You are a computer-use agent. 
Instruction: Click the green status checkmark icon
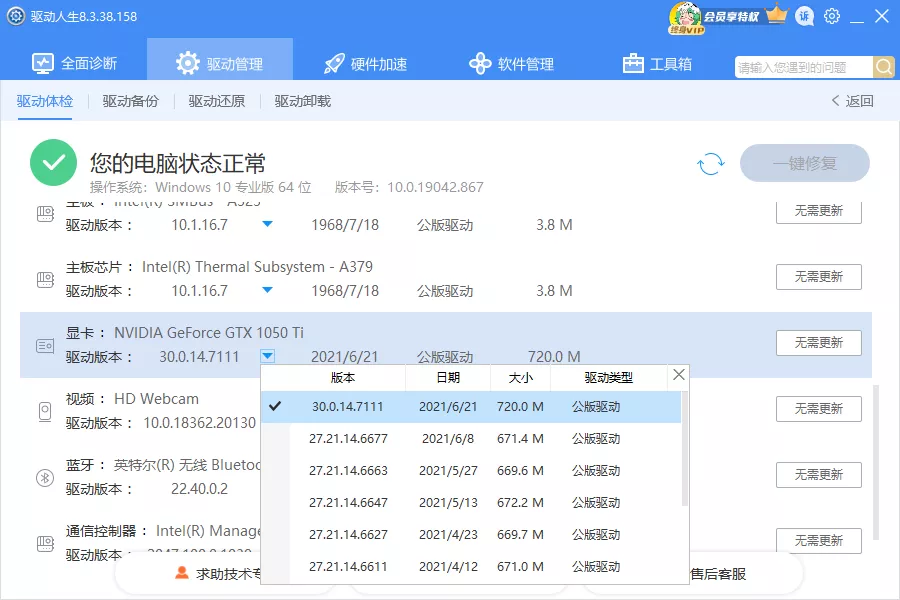(53, 162)
